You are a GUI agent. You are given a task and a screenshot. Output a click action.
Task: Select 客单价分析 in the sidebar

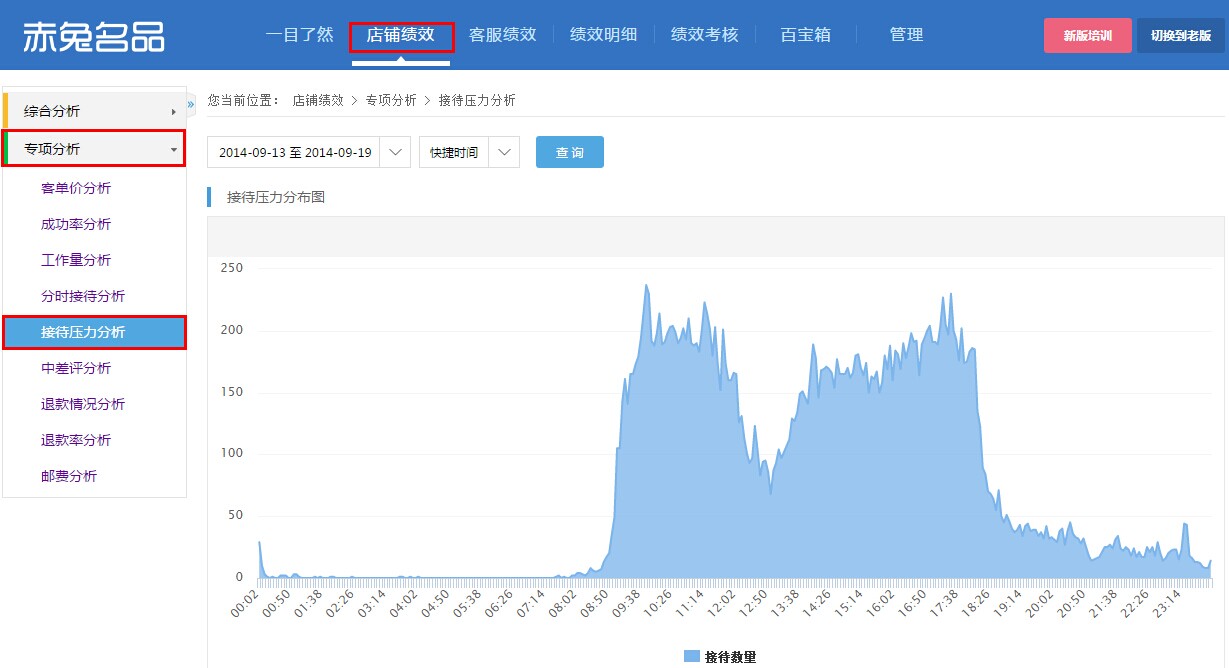click(76, 188)
